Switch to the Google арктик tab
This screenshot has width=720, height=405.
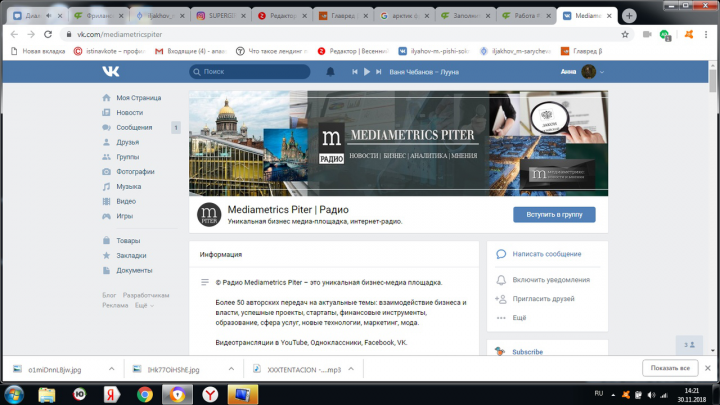pyautogui.click(x=404, y=16)
